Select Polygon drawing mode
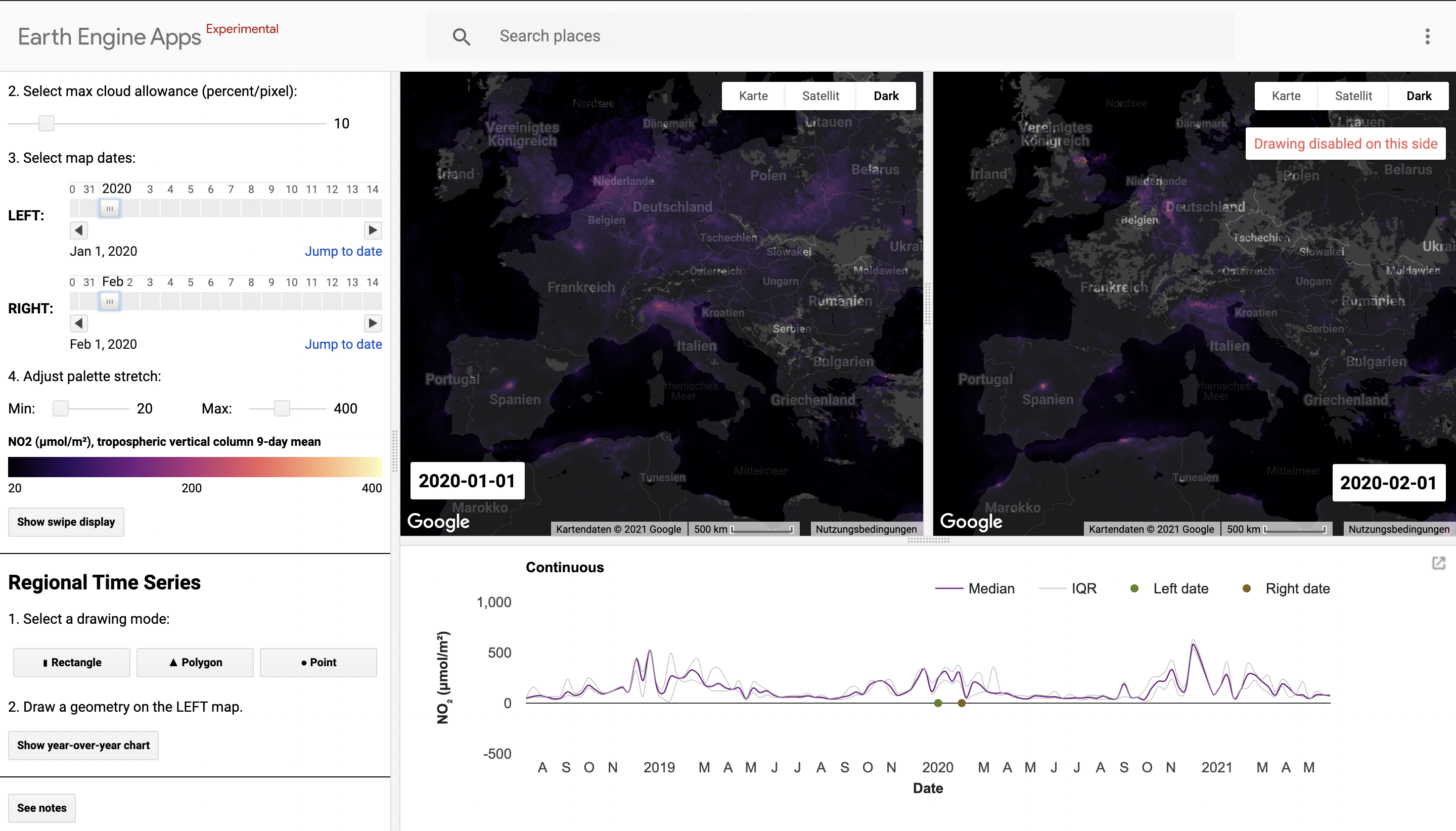The width and height of the screenshot is (1456, 831). pyautogui.click(x=195, y=662)
